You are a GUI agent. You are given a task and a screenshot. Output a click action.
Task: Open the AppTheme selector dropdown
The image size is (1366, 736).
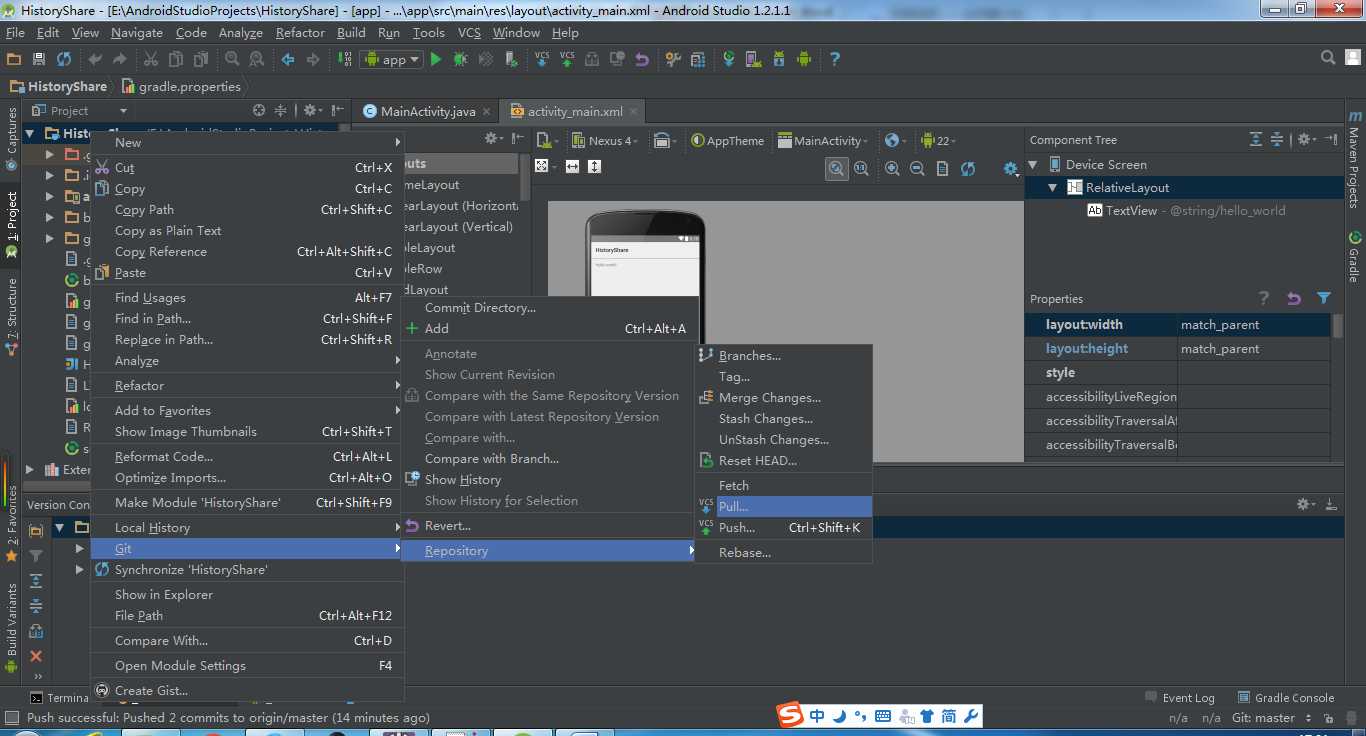pyautogui.click(x=728, y=141)
